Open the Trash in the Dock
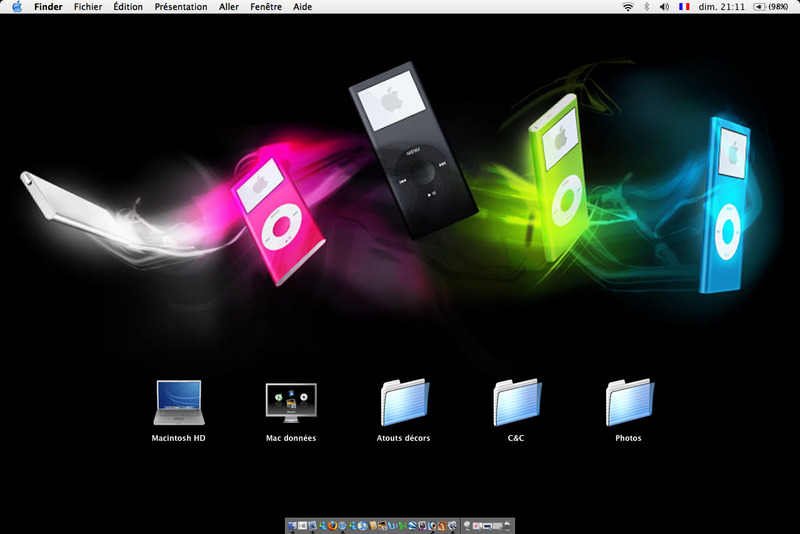Viewport: 800px width, 534px height. (x=508, y=525)
